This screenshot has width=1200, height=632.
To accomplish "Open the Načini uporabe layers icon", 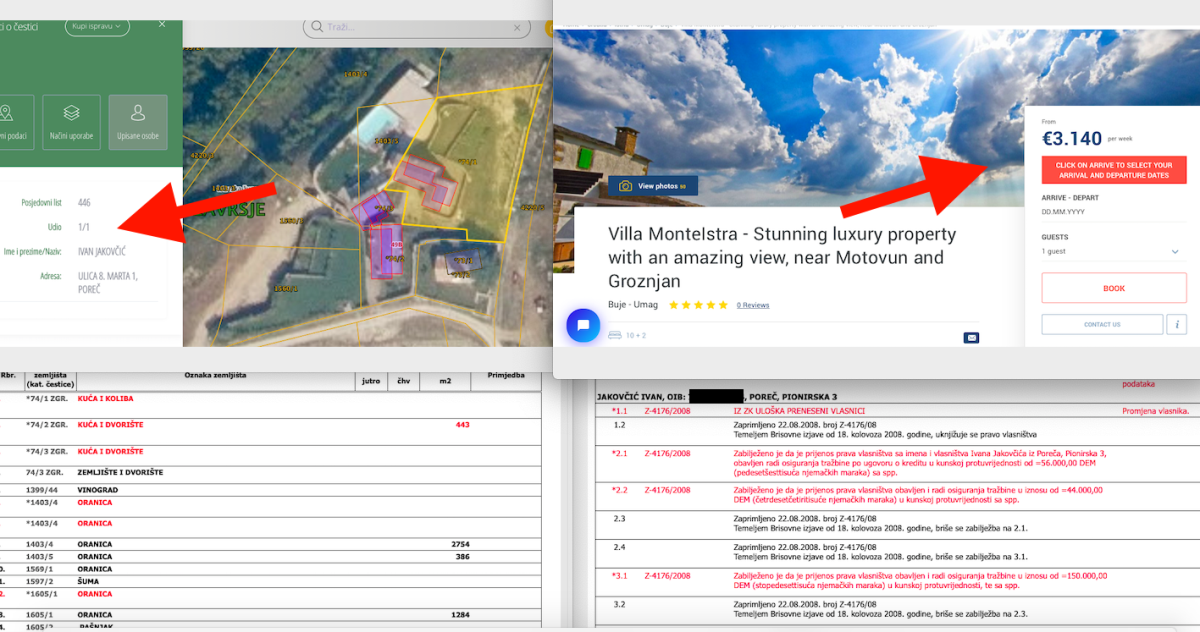I will [71, 122].
